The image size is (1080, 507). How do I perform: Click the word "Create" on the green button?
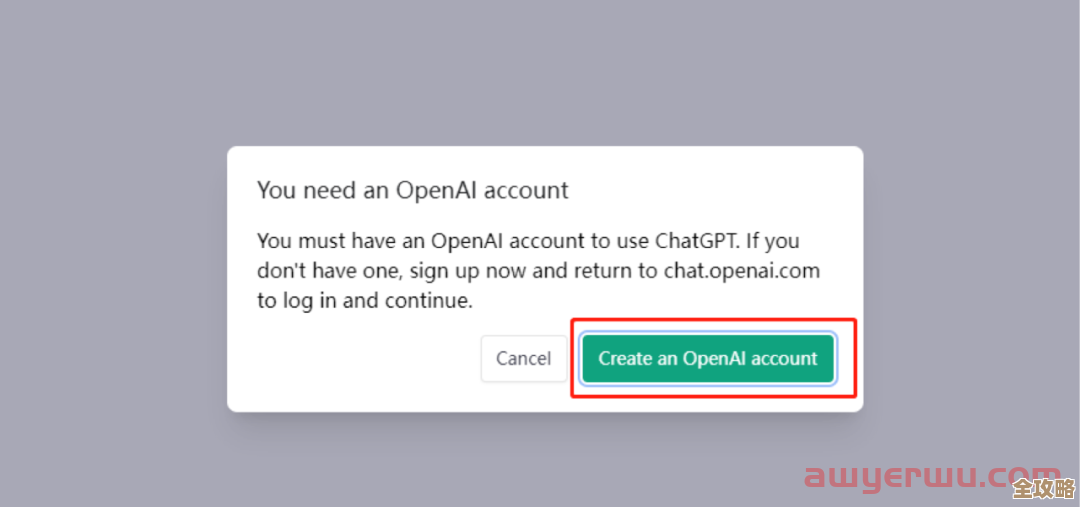[x=625, y=358]
